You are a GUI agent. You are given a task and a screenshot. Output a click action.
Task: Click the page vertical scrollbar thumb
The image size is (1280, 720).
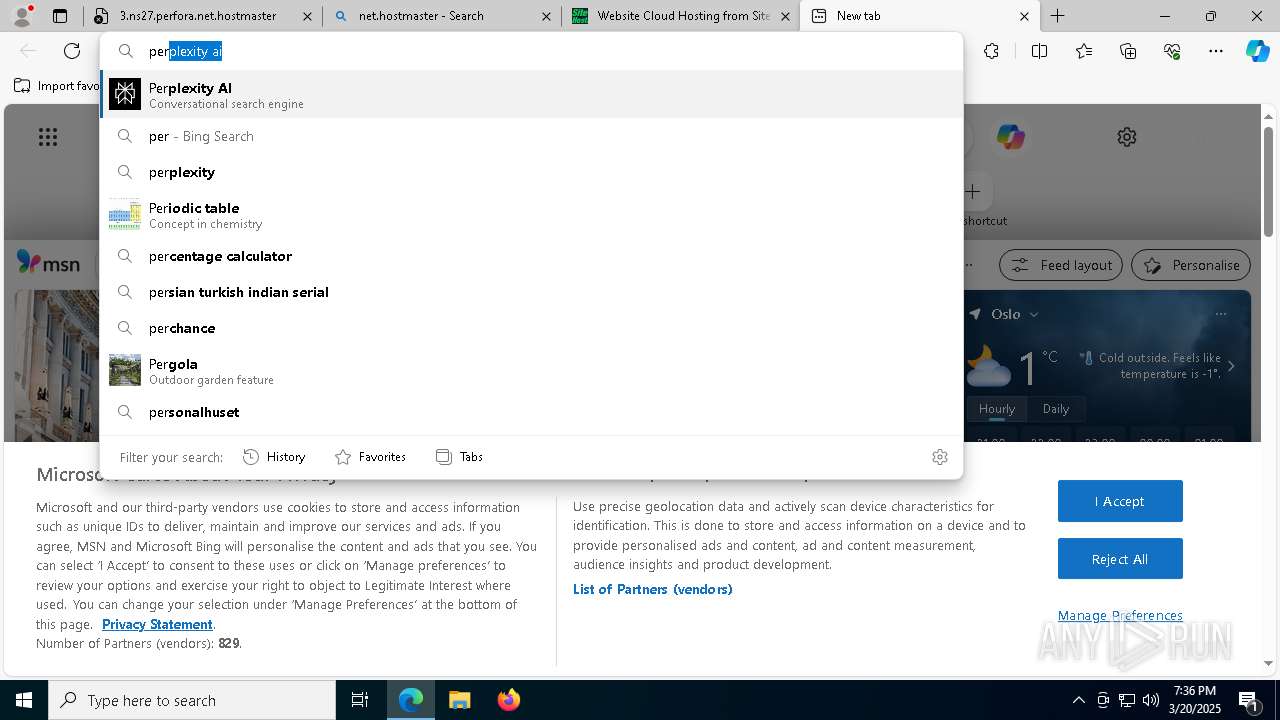1269,182
